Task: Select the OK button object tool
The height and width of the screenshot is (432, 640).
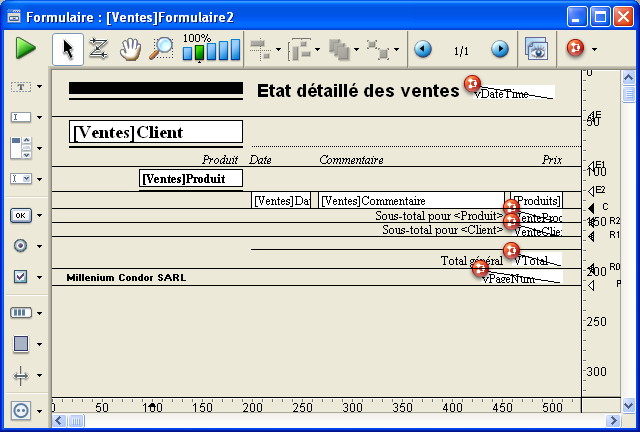Action: click(x=20, y=214)
